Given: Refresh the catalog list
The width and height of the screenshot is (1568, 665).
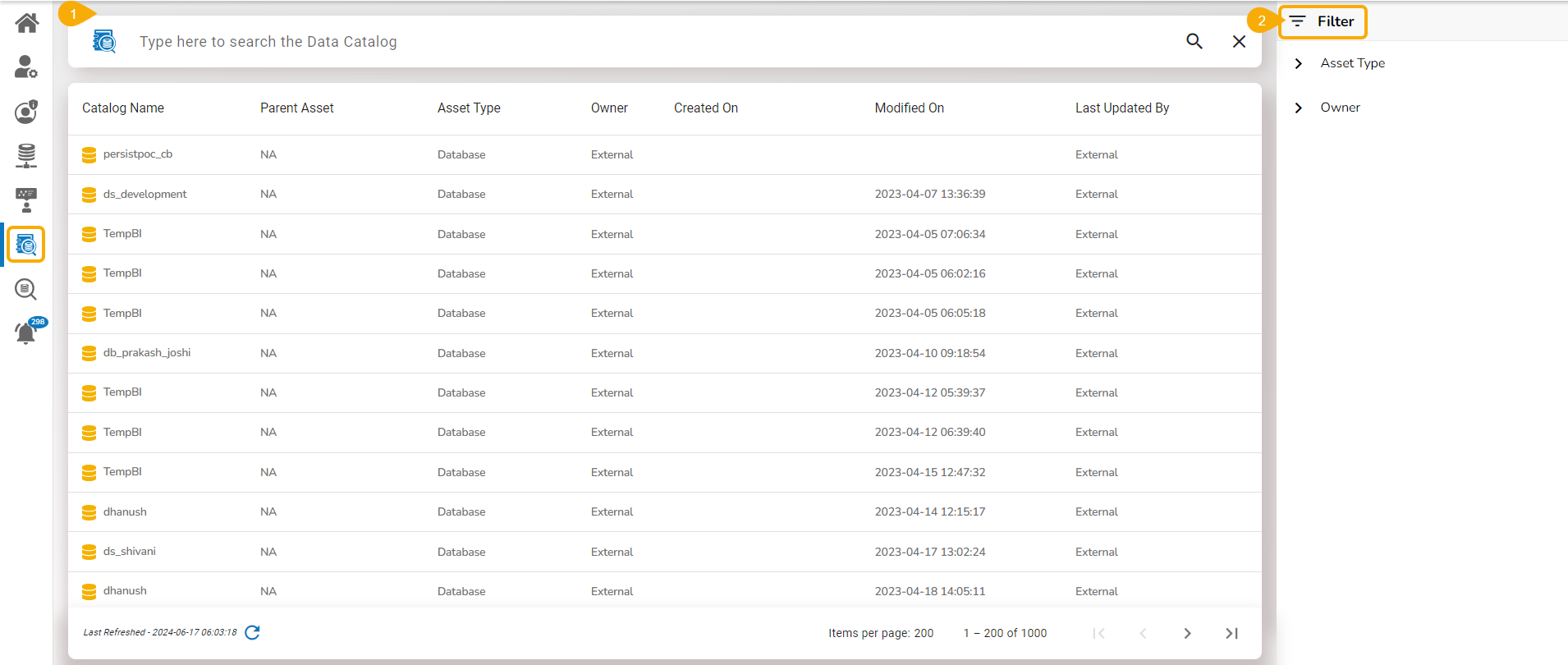Looking at the screenshot, I should (253, 632).
